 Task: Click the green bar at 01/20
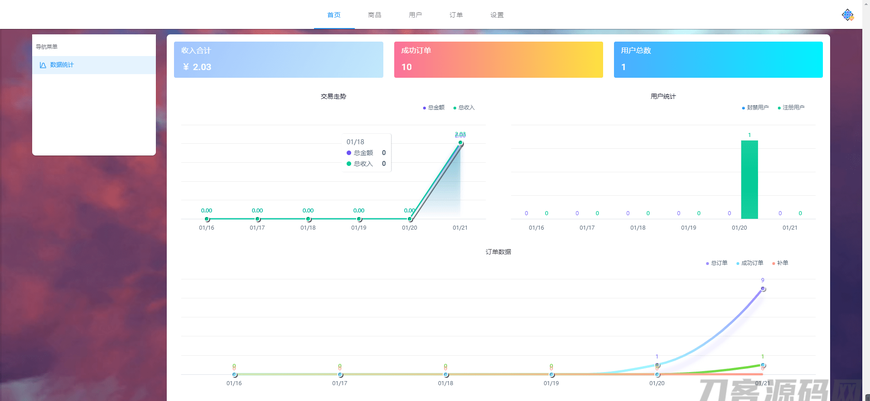[x=749, y=179]
